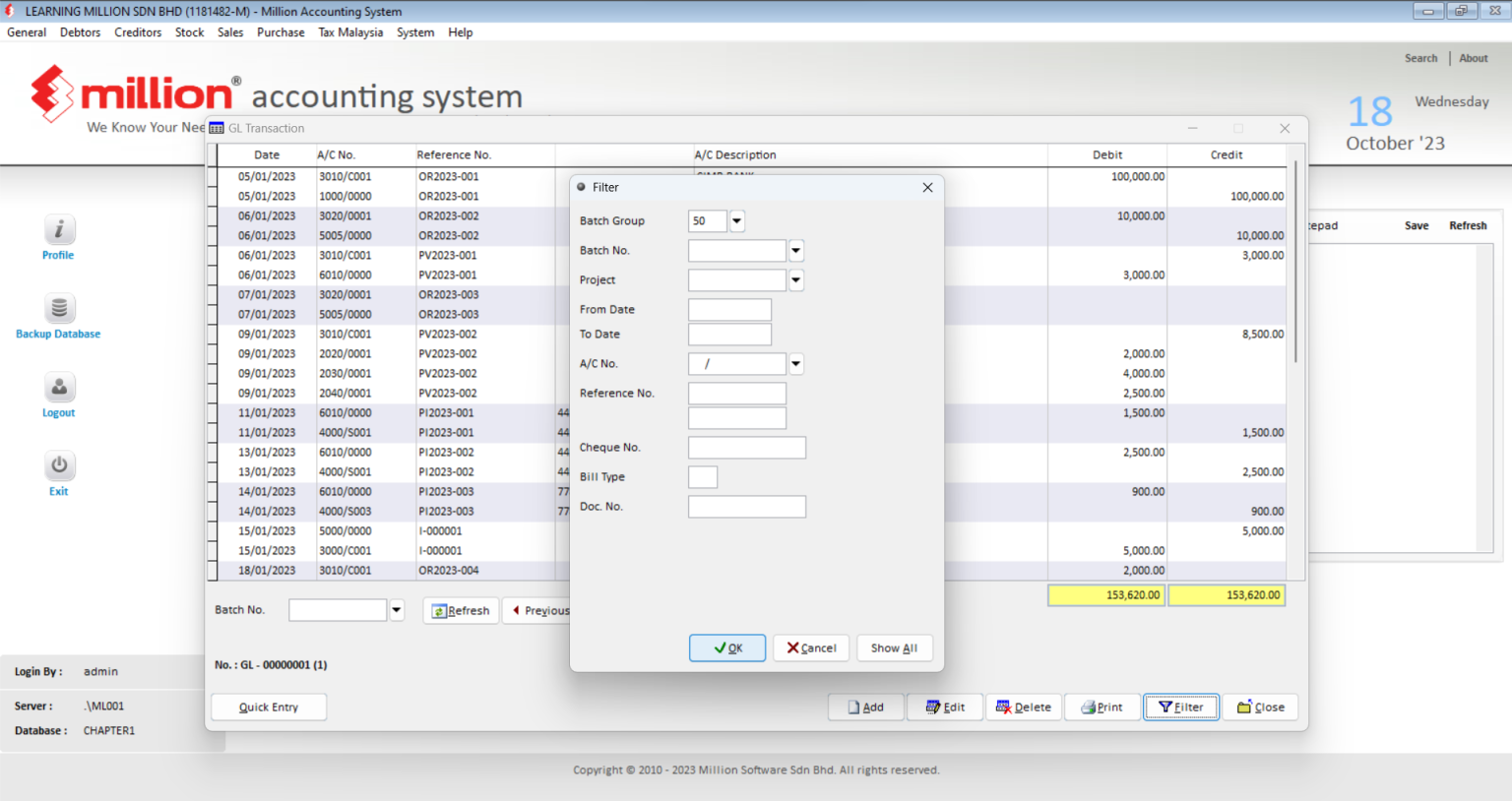Open the Filter dialog for GL transactions
1512x801 pixels.
[x=1180, y=707]
